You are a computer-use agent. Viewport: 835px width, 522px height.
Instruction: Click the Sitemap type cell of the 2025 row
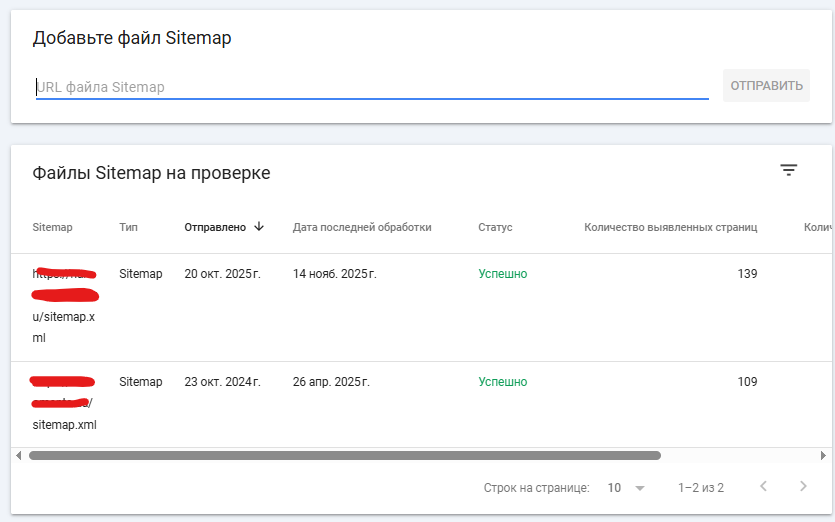(x=141, y=274)
